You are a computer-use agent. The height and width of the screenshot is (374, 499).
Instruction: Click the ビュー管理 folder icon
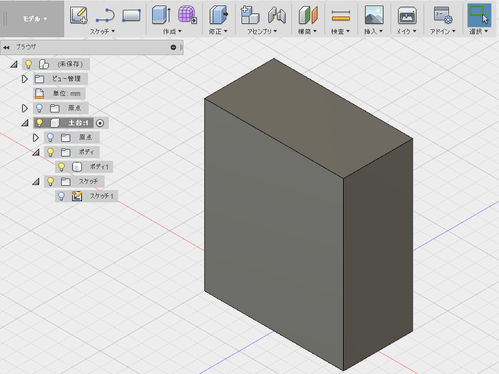click(39, 79)
